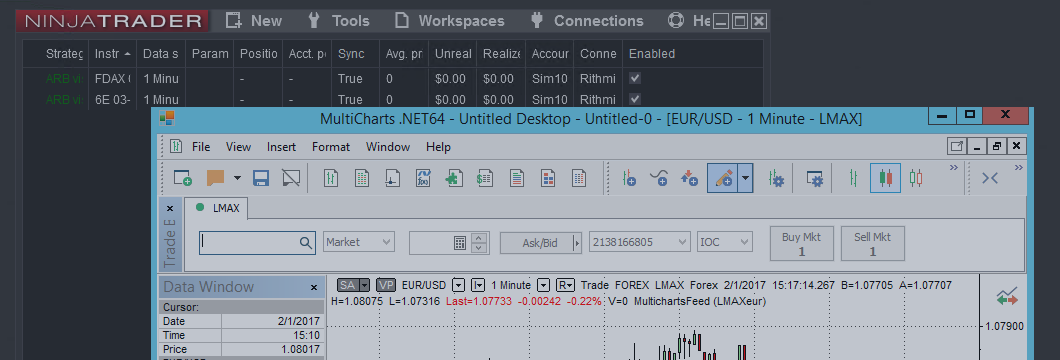Viewport: 1060px width, 360px height.
Task: Click the New chart window icon
Action: point(183,178)
